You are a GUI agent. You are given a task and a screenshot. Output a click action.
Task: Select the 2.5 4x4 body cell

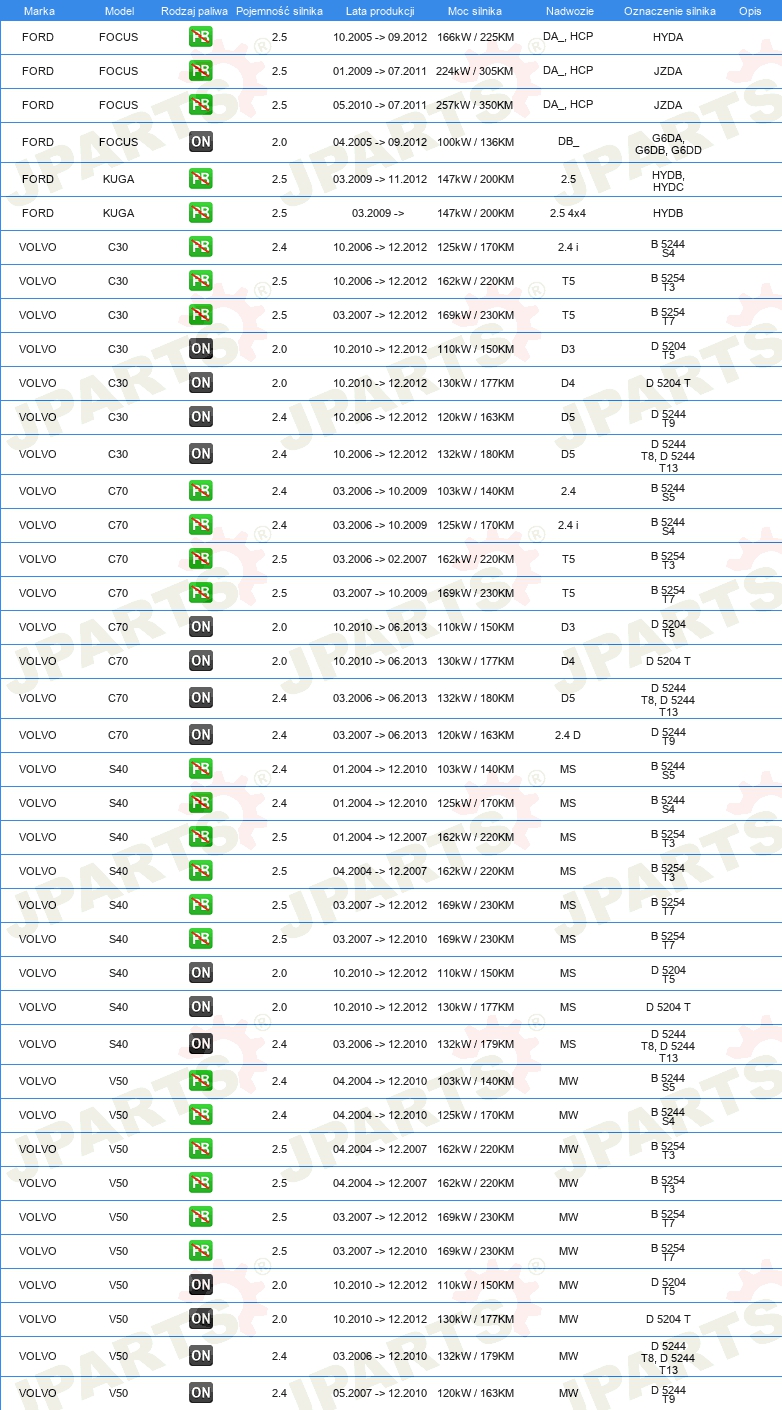pyautogui.click(x=568, y=213)
